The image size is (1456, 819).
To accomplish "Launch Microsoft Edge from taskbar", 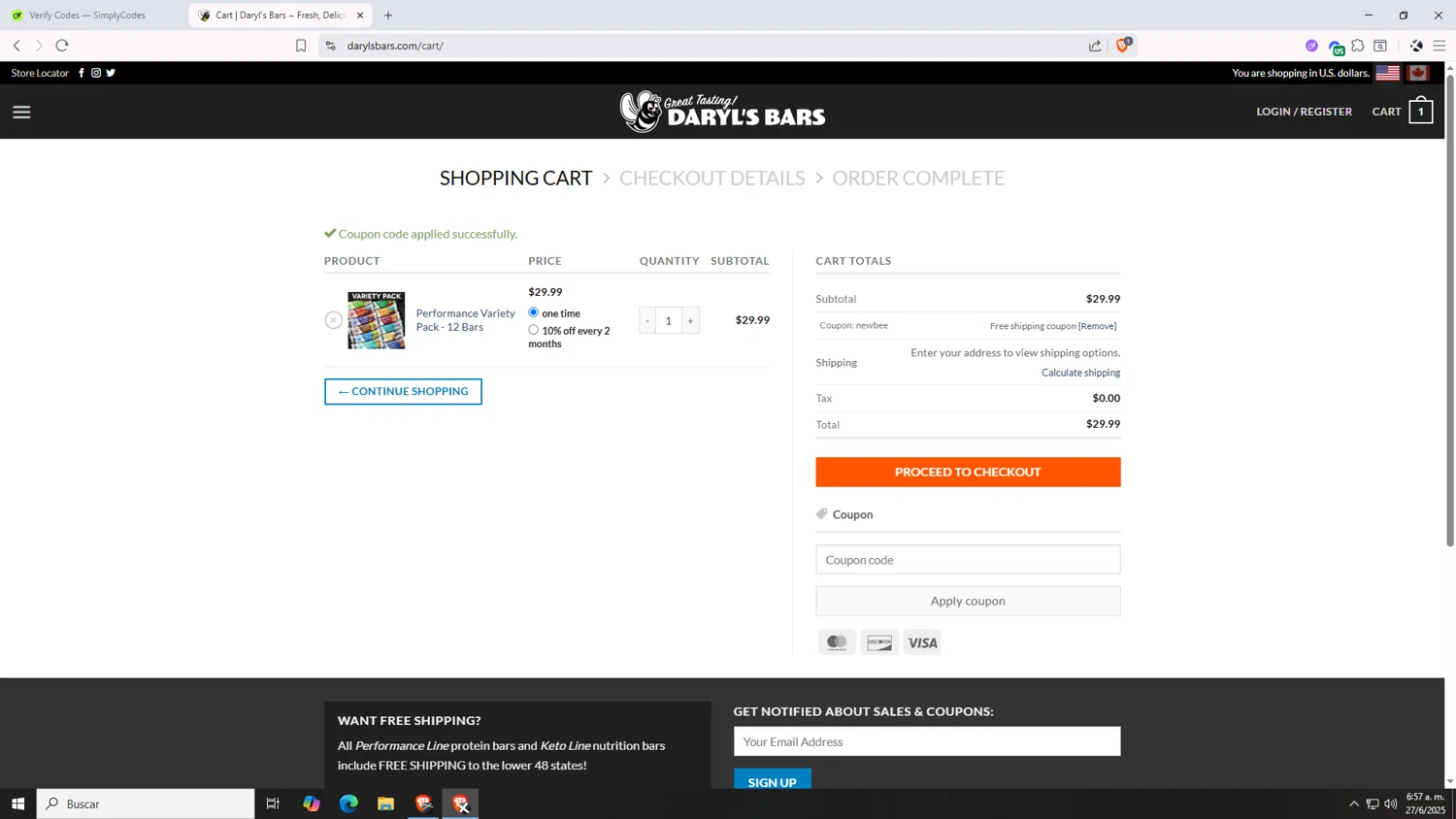I will click(348, 803).
